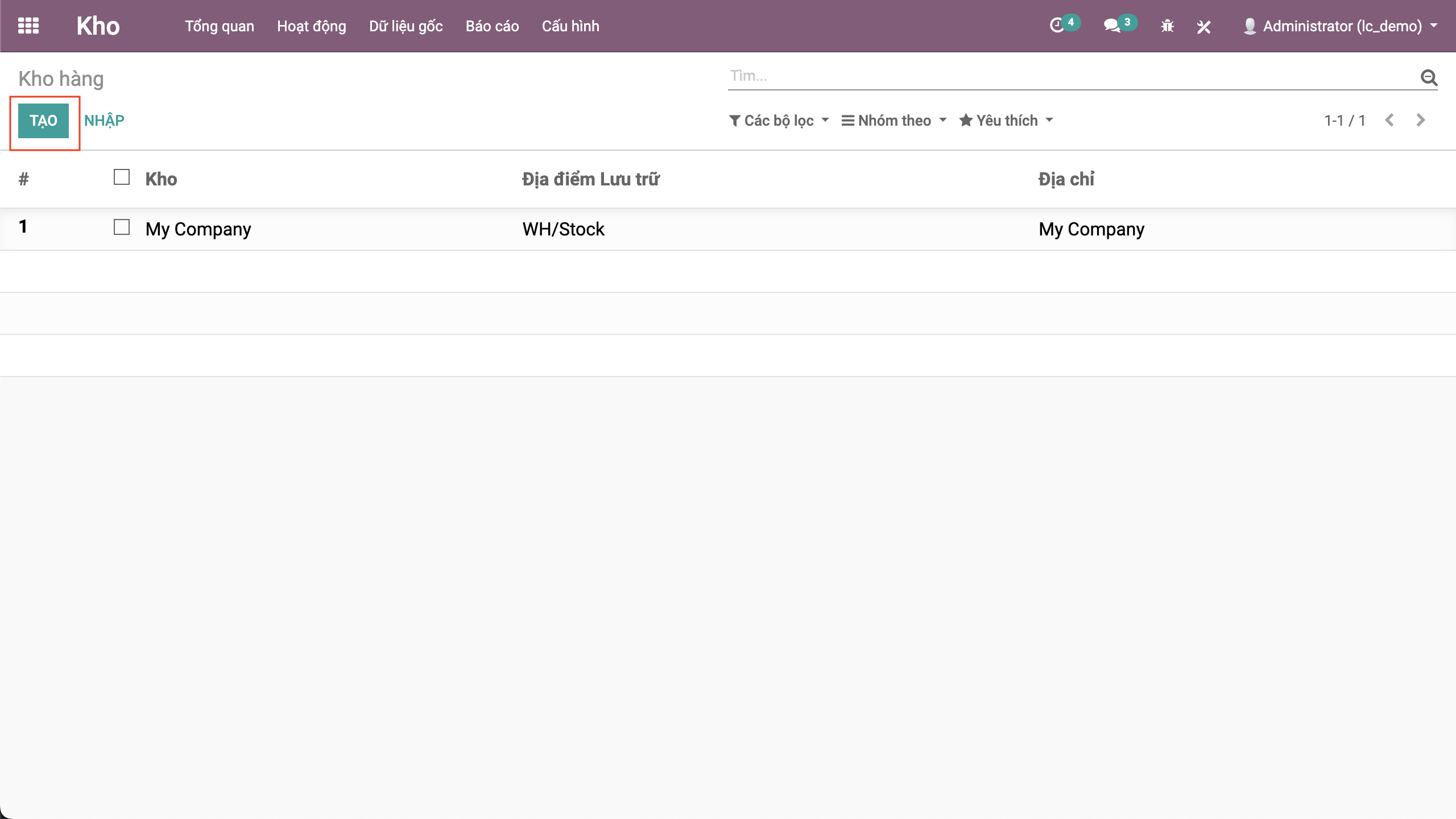Open the Cấu hình menu

click(570, 26)
